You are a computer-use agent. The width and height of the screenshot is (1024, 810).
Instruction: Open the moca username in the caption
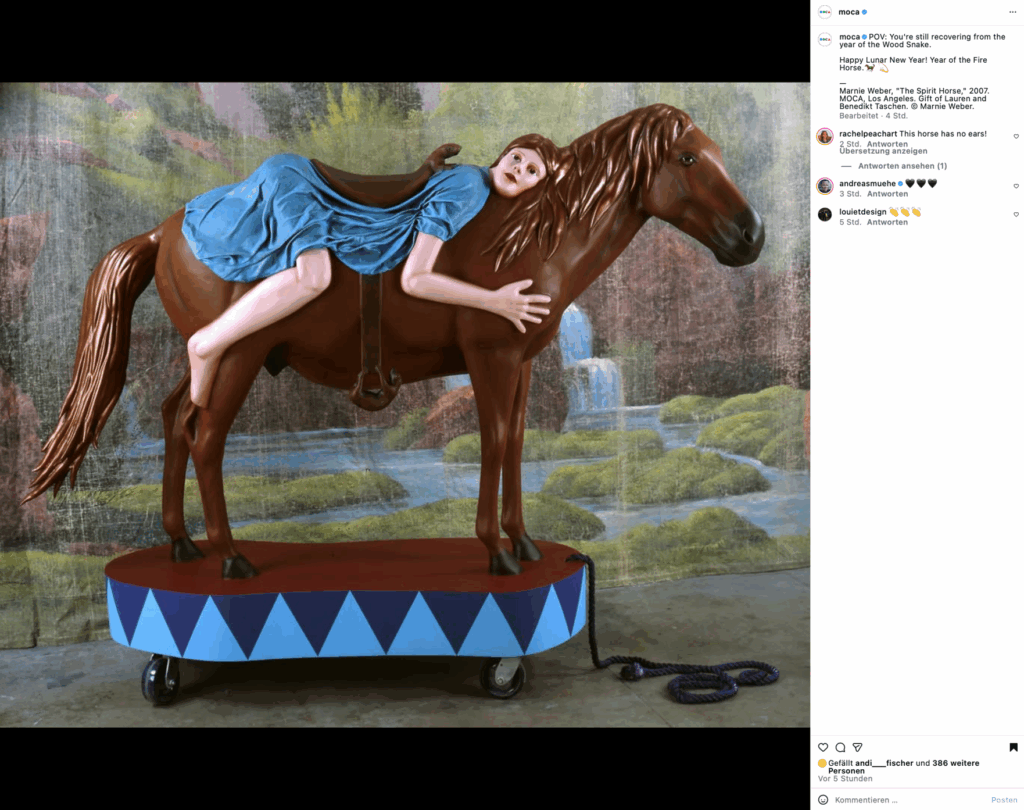point(849,37)
